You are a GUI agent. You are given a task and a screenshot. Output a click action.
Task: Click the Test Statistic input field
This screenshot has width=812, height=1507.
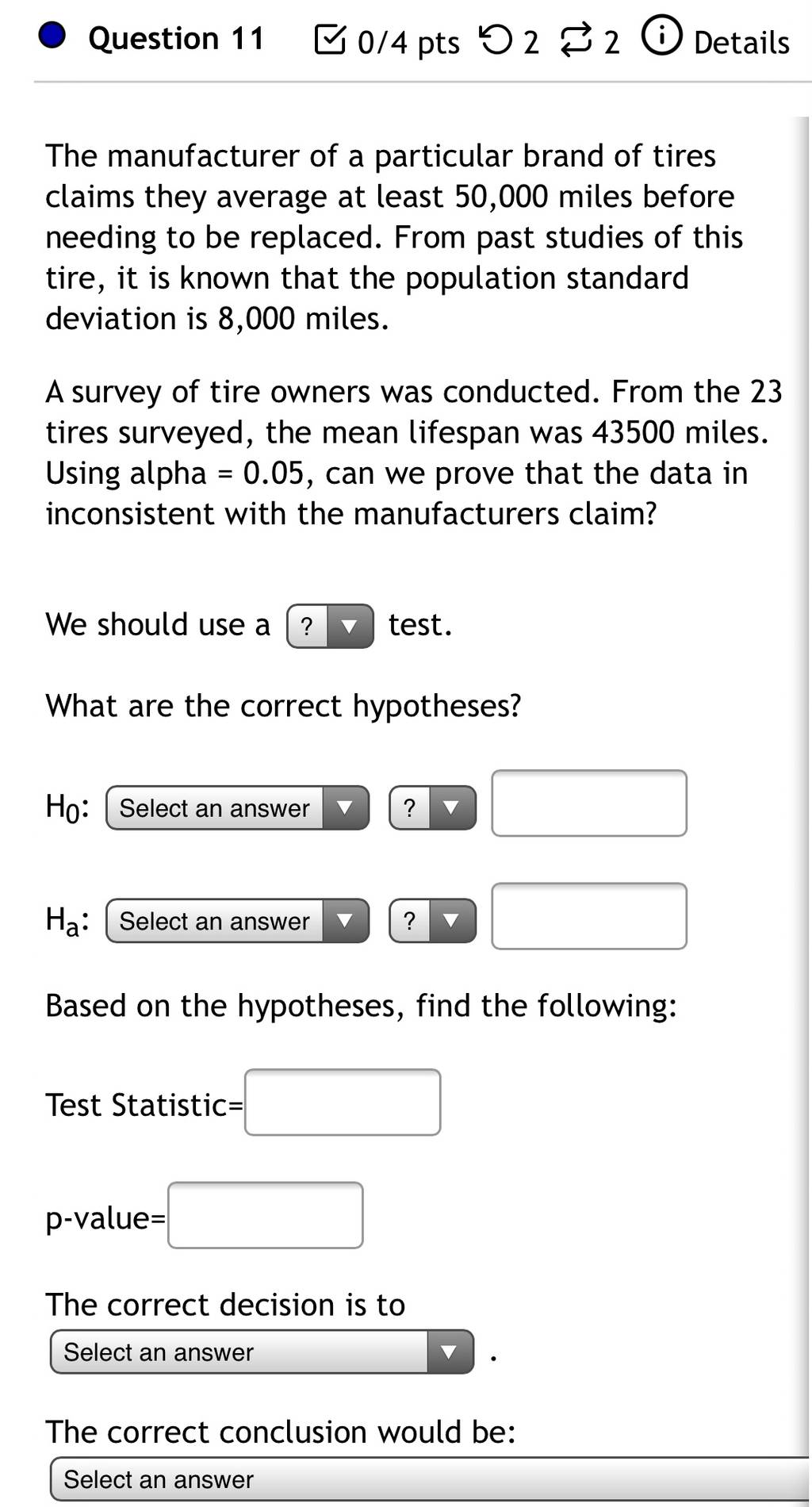(x=343, y=1102)
